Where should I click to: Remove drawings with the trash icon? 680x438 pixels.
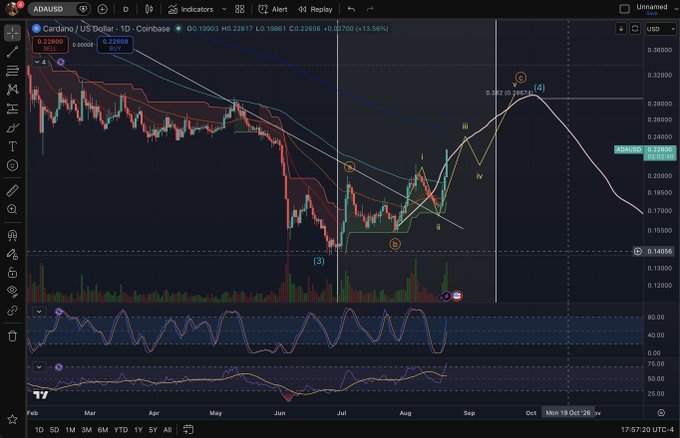13,336
